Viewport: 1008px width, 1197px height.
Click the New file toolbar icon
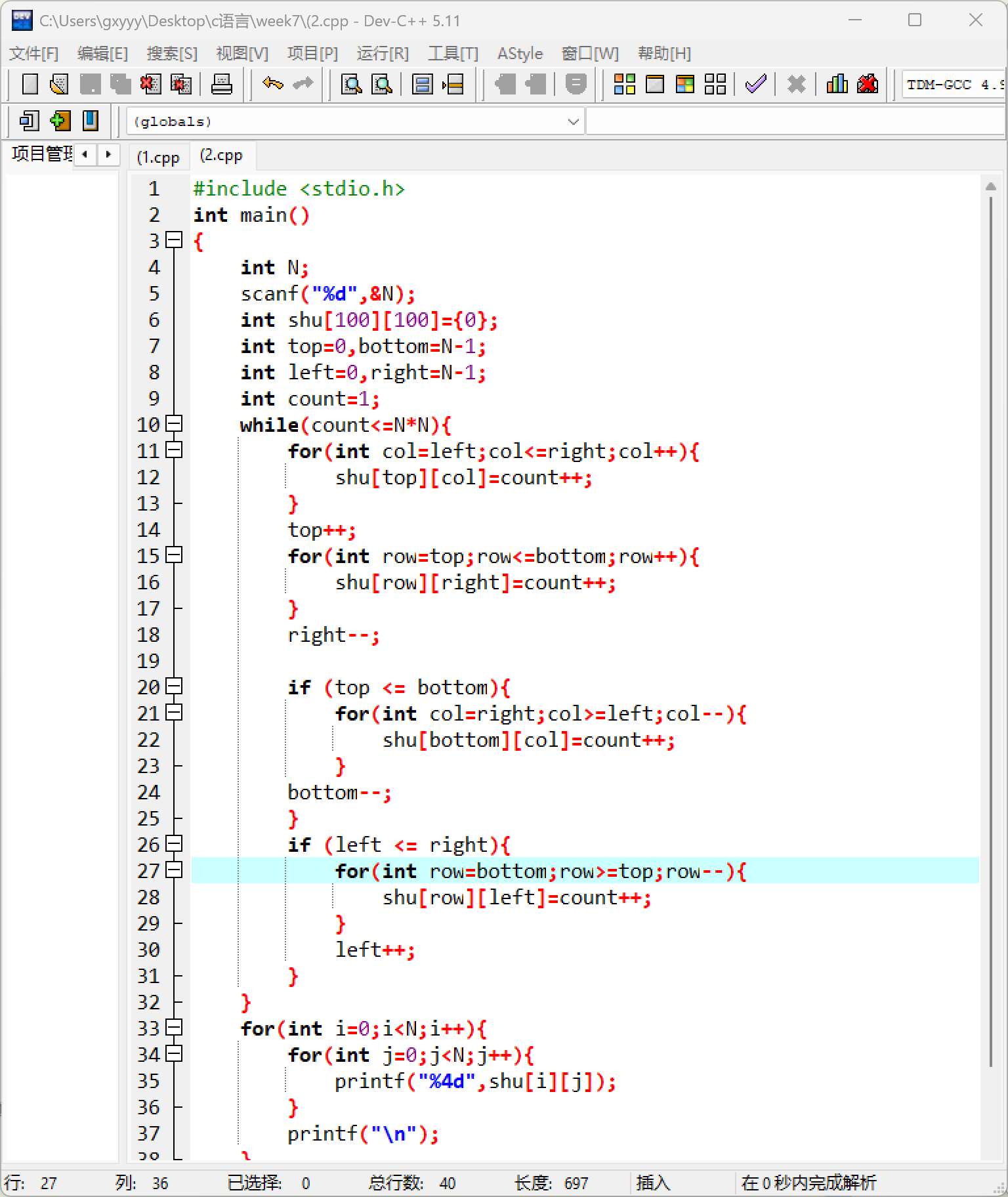(x=30, y=84)
